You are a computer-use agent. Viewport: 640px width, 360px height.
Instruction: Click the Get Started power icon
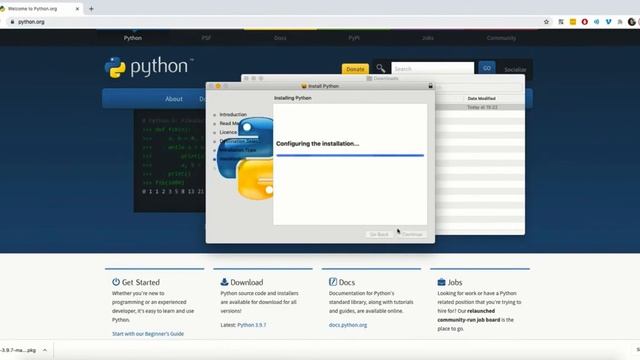click(116, 282)
